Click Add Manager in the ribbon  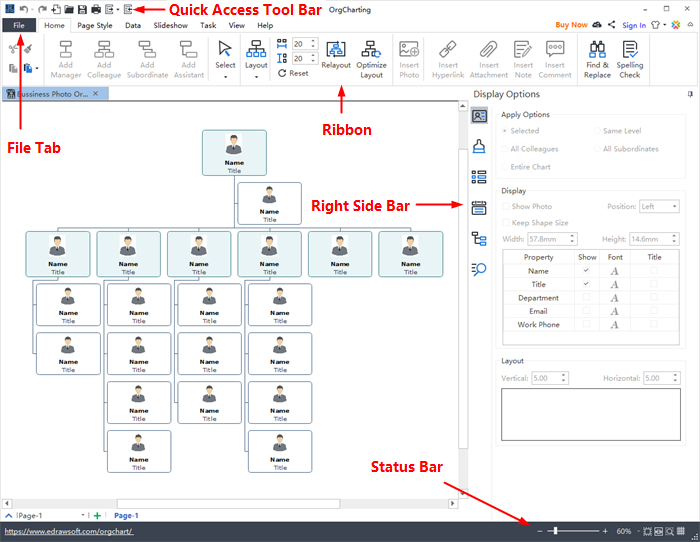pos(66,59)
